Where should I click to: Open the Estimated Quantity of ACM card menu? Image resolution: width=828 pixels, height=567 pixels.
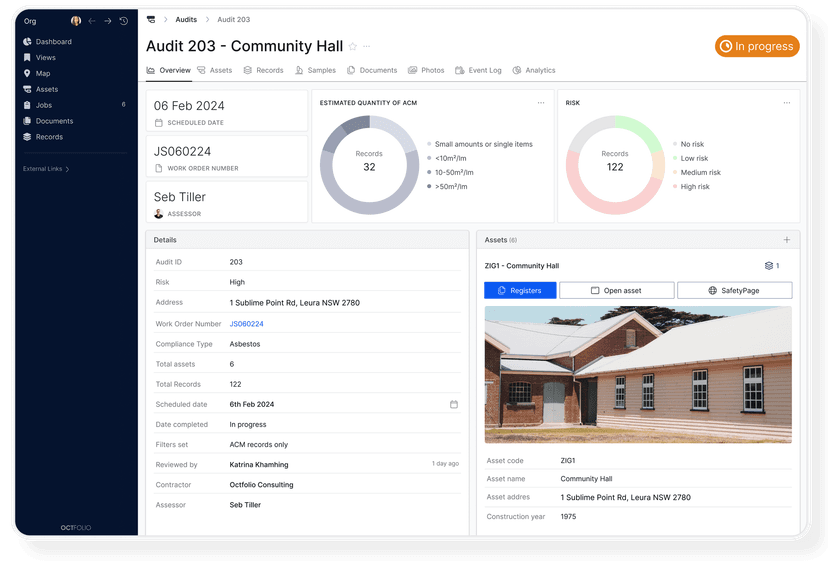point(541,103)
